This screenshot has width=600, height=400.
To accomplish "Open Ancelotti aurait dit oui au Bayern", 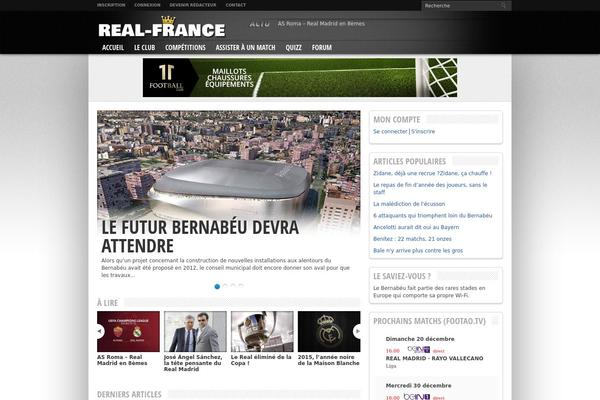I will point(416,227).
